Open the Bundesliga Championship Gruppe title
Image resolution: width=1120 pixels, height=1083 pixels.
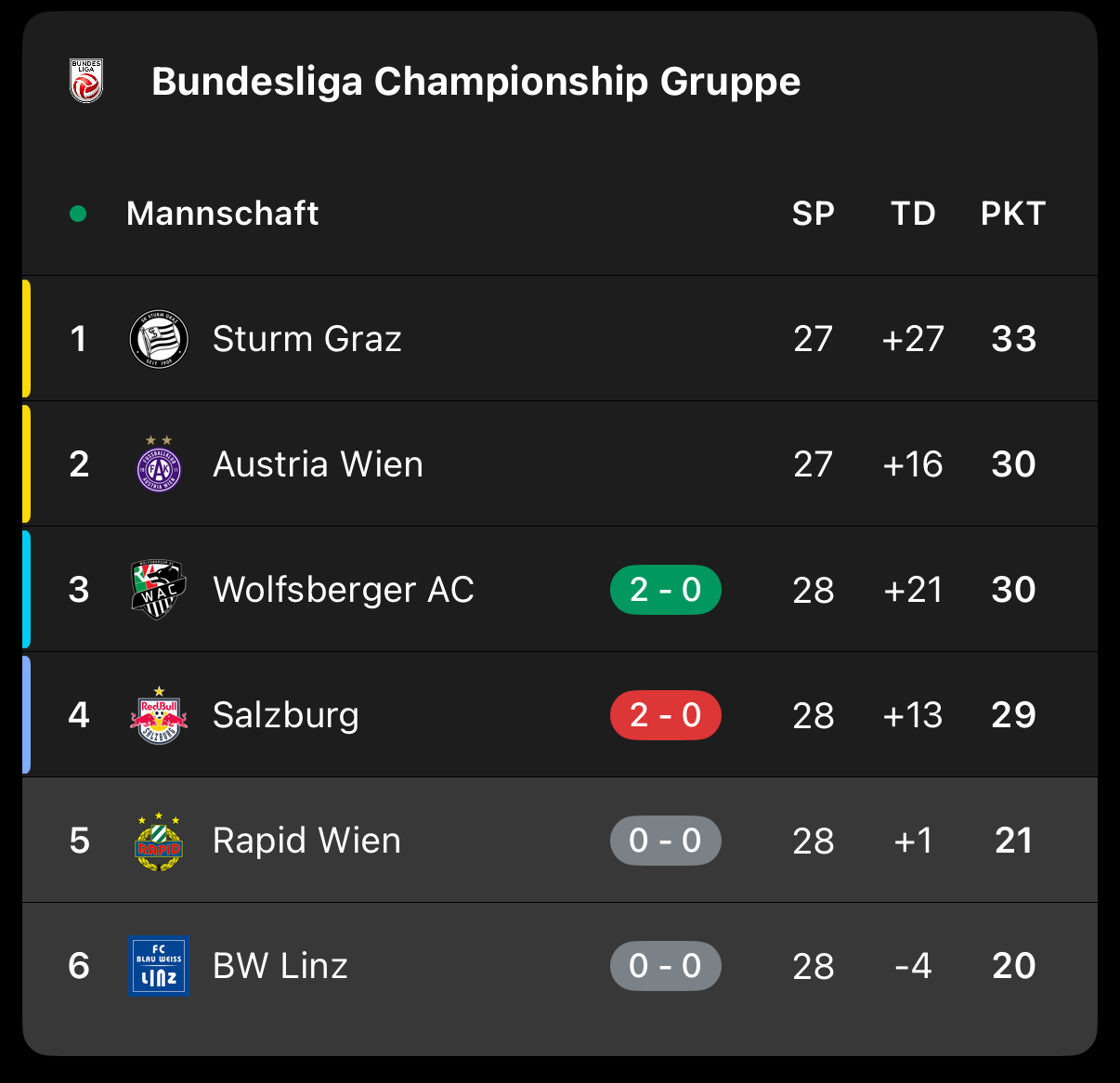(475, 82)
